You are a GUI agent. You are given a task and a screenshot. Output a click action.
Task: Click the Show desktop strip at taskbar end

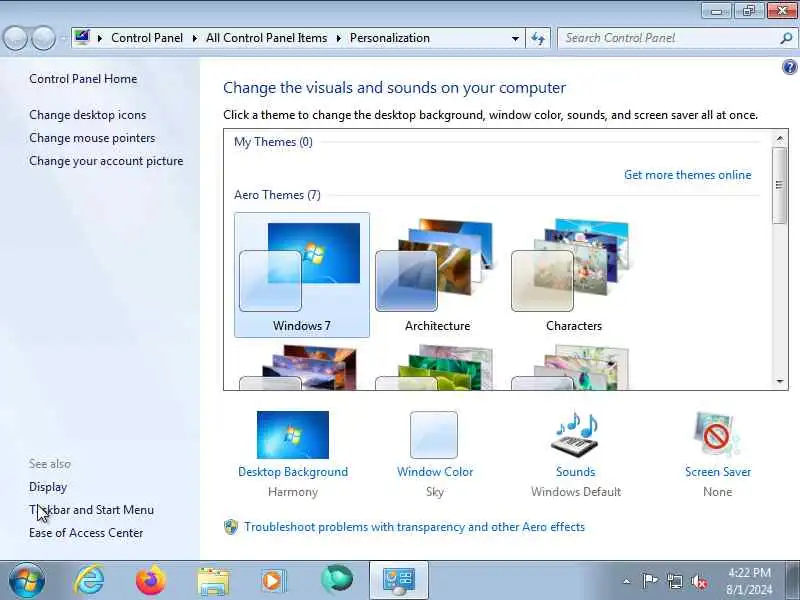click(x=794, y=580)
